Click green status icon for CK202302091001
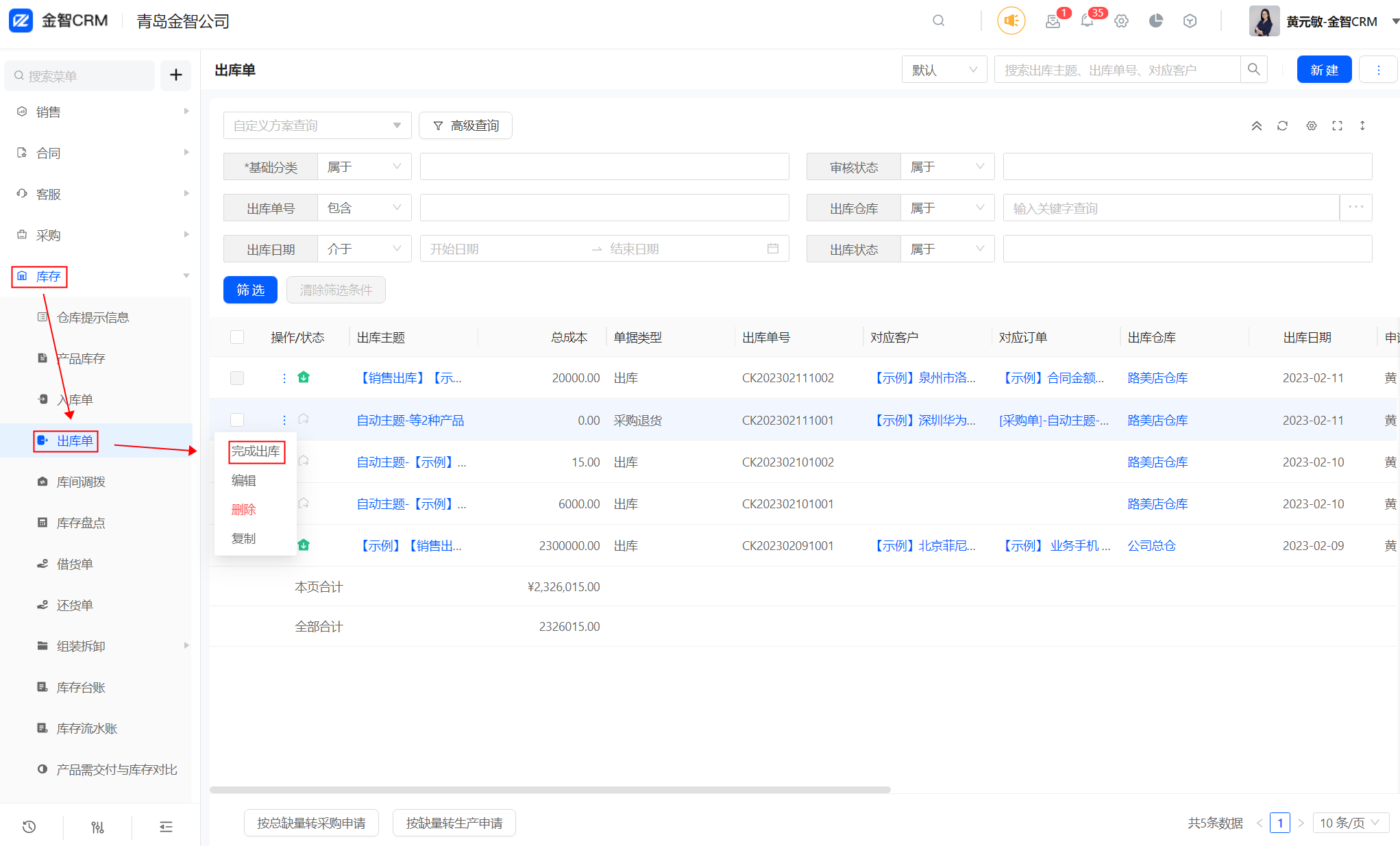1400x846 pixels. click(x=304, y=545)
